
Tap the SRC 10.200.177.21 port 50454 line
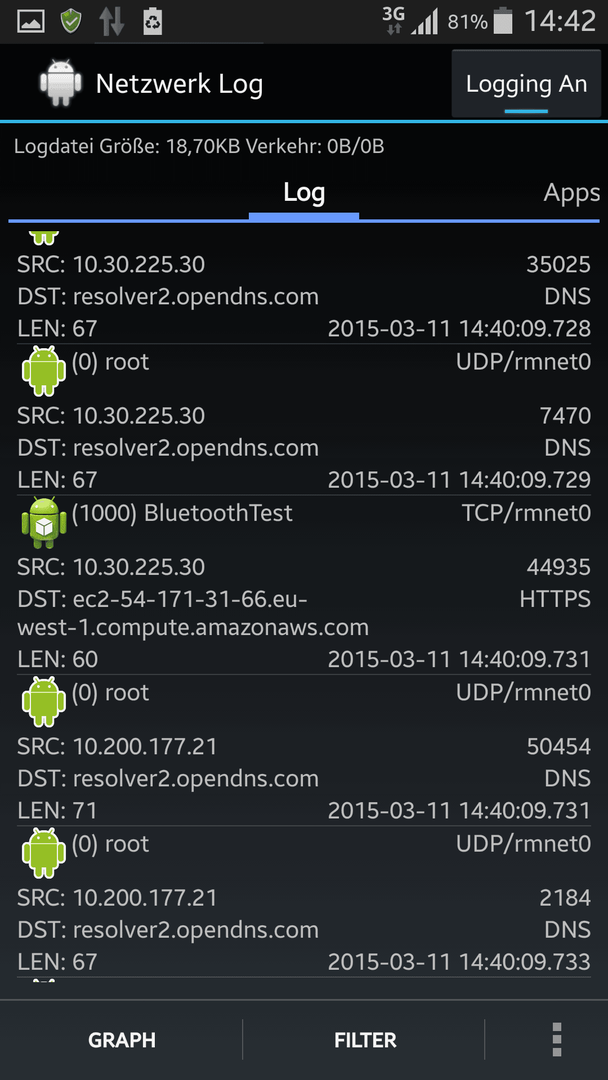tap(304, 746)
